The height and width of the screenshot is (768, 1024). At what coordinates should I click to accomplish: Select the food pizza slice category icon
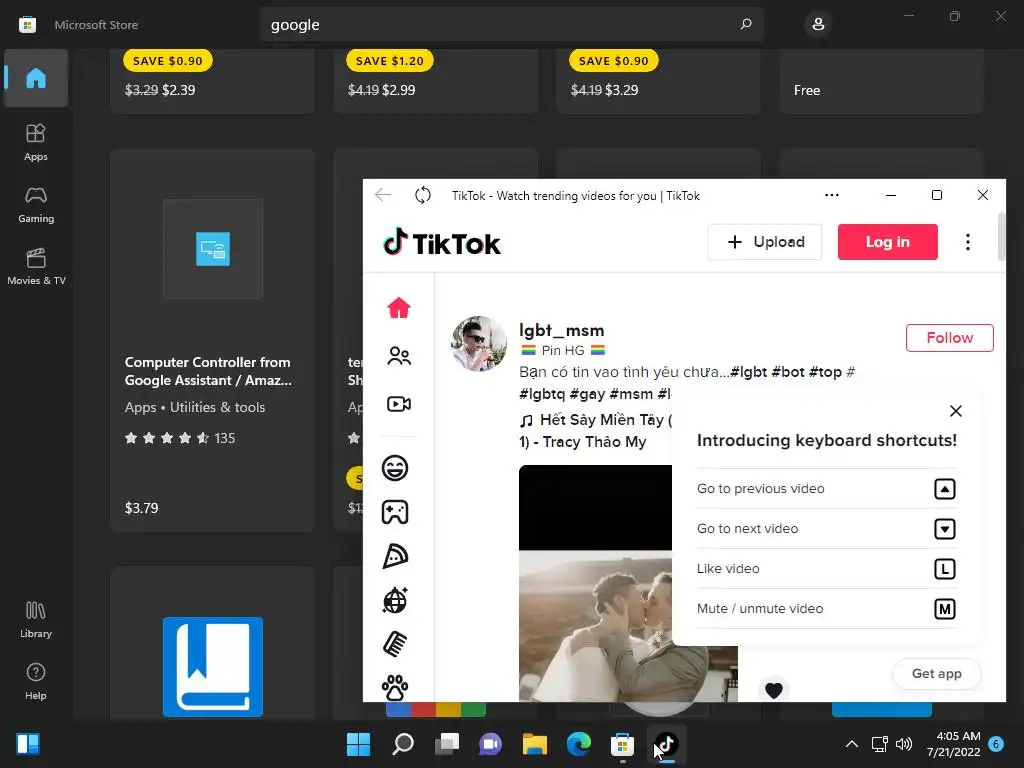395,556
